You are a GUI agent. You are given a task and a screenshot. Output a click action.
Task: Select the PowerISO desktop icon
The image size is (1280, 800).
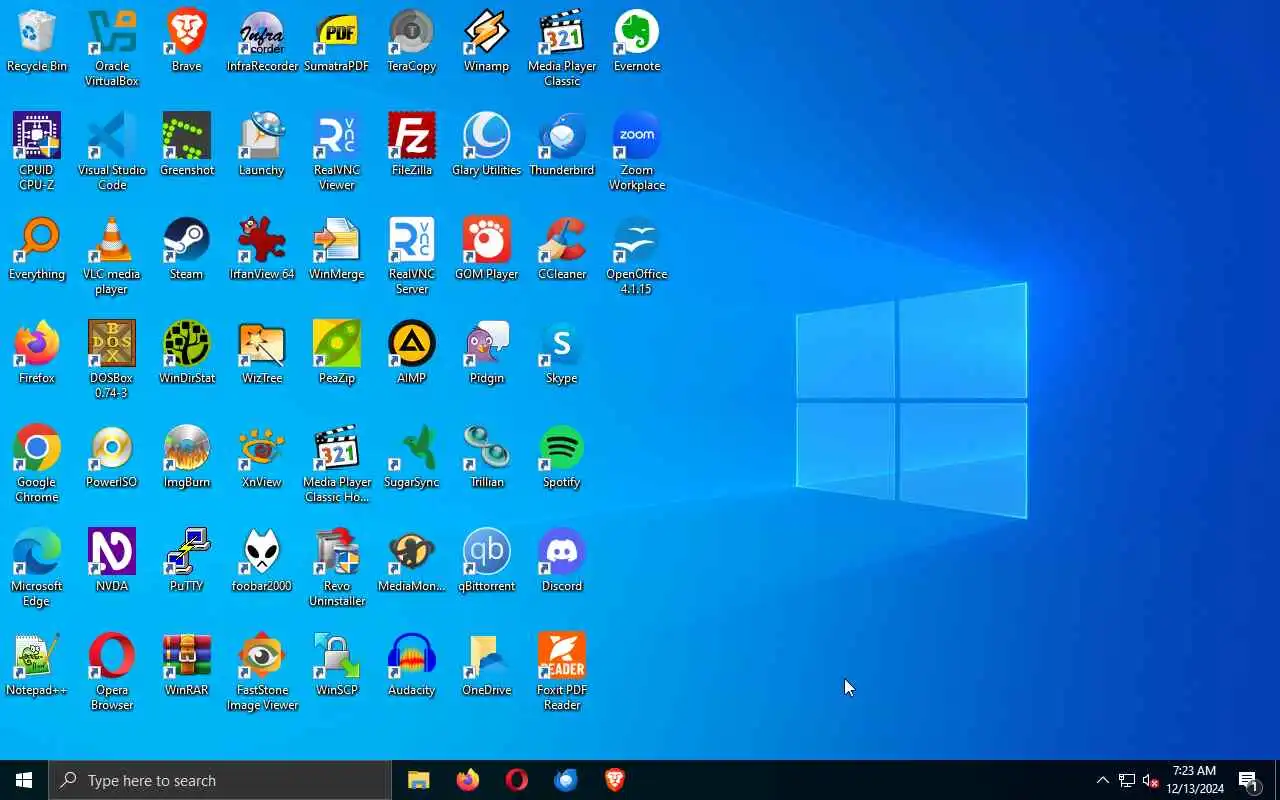tap(112, 458)
